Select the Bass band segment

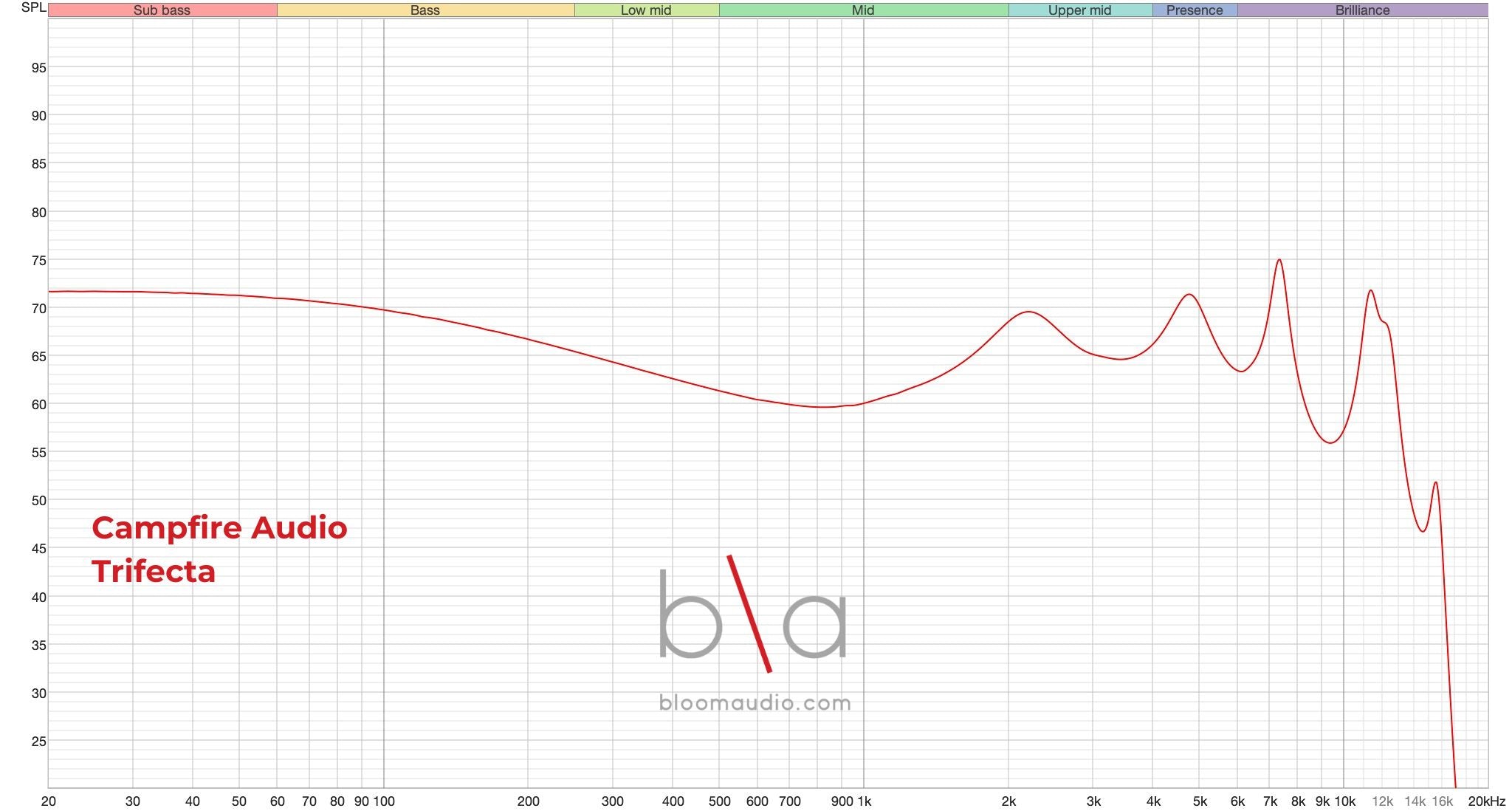(425, 10)
